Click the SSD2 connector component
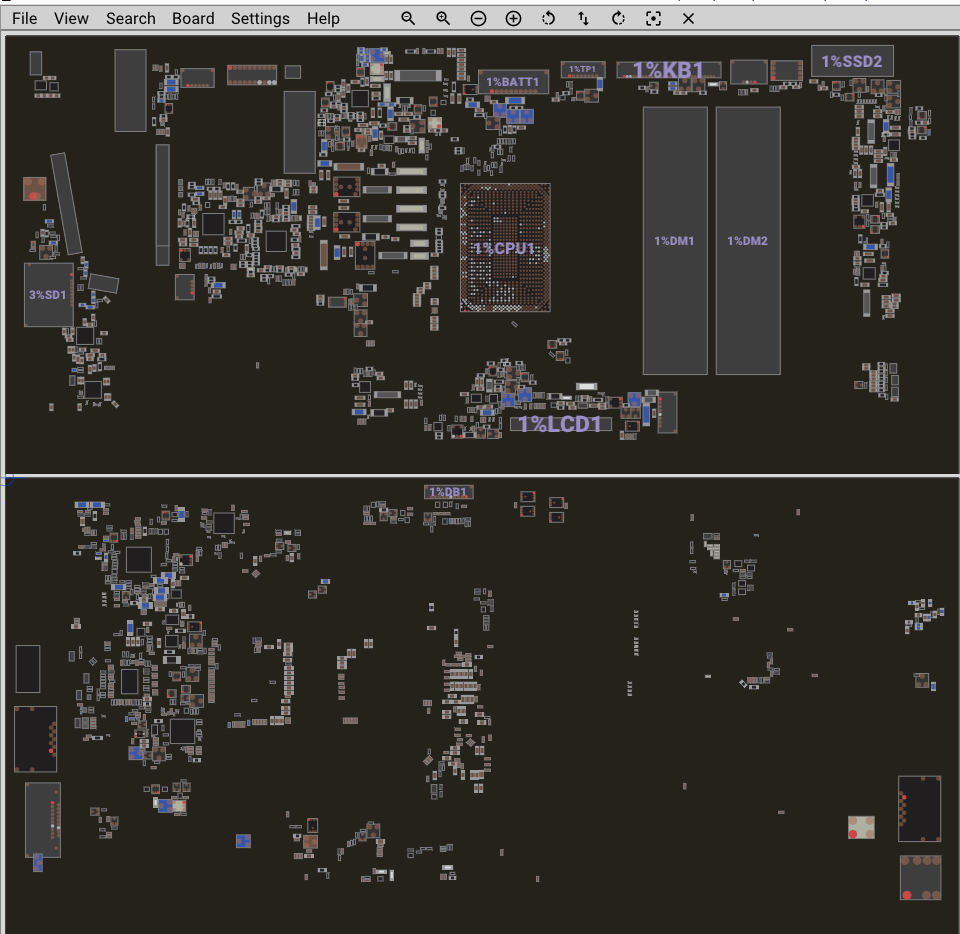Viewport: 960px width, 934px height. click(852, 61)
